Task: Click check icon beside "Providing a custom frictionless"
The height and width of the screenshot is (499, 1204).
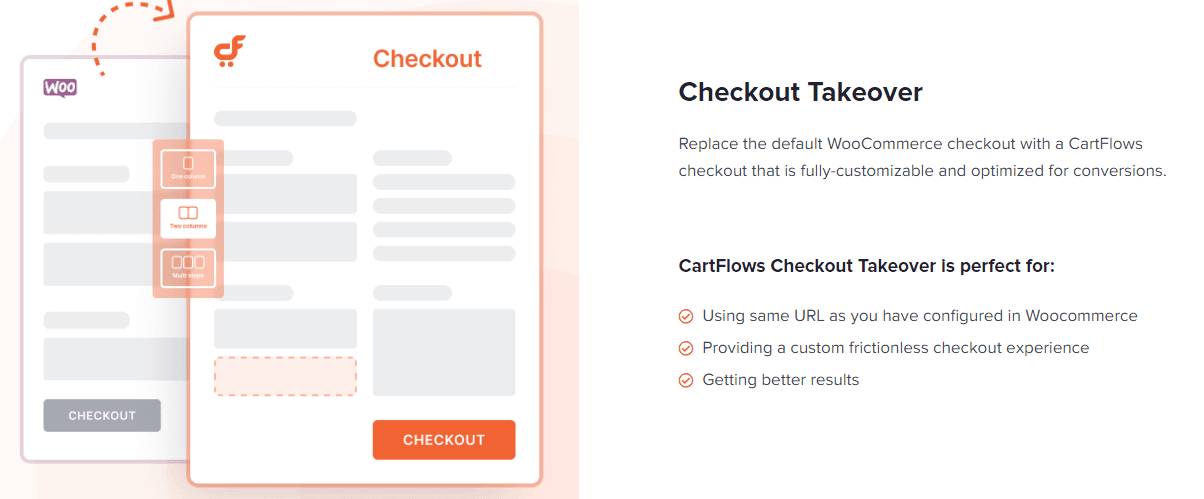Action: click(686, 348)
